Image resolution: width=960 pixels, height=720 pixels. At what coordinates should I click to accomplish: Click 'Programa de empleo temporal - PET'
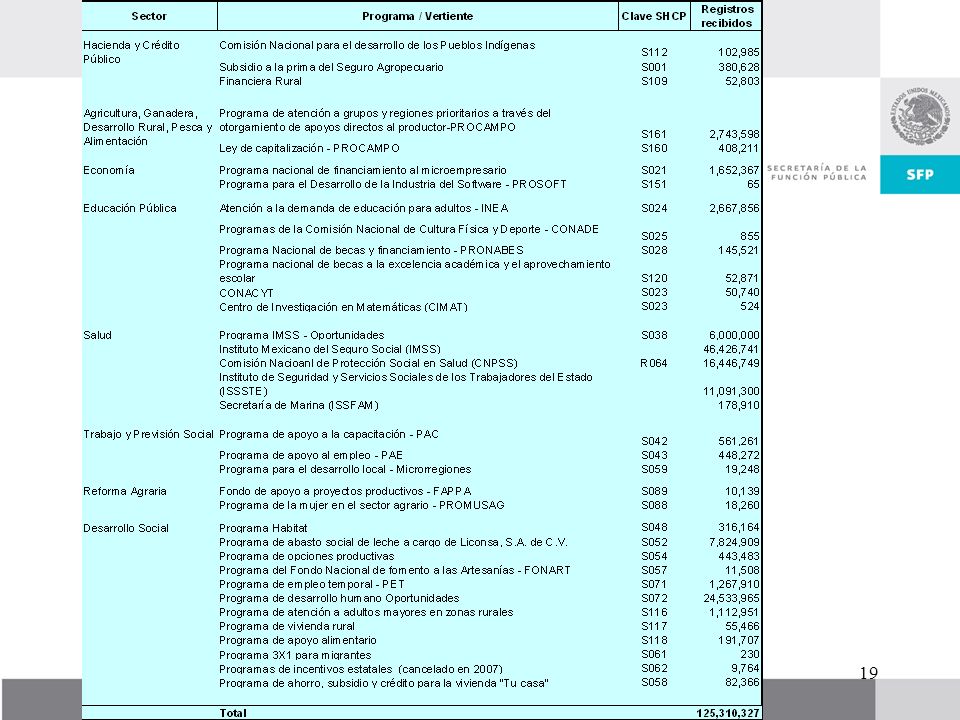coord(312,584)
